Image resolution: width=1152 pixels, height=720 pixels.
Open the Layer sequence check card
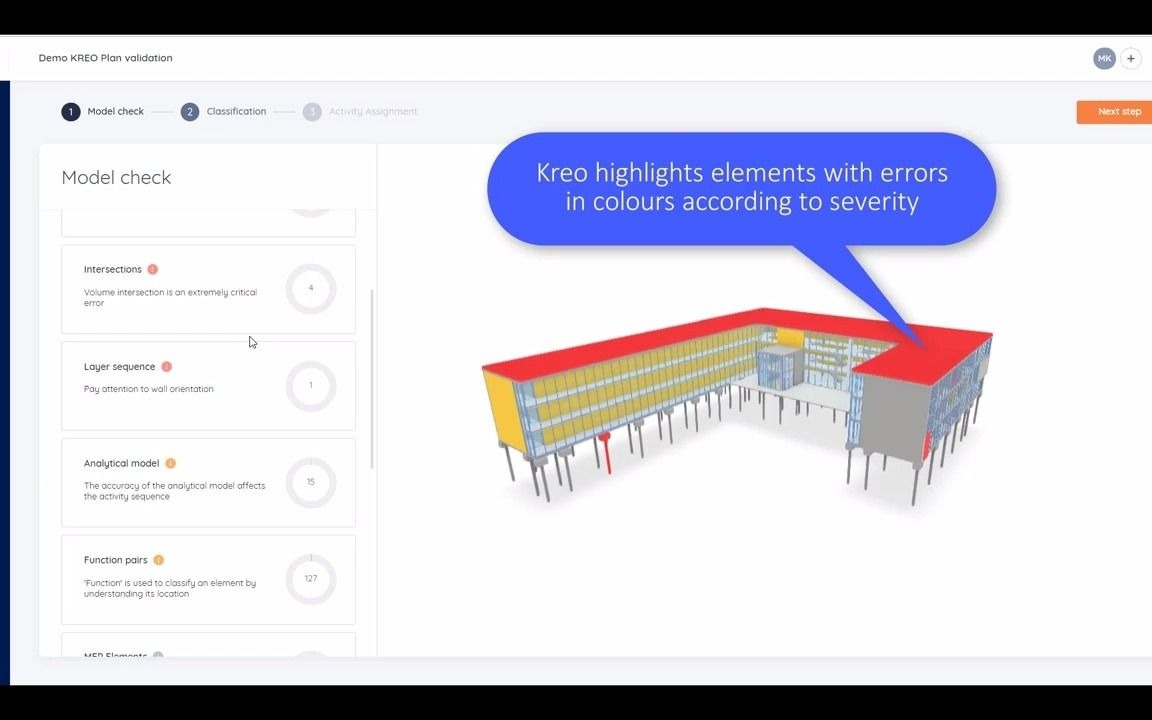209,386
